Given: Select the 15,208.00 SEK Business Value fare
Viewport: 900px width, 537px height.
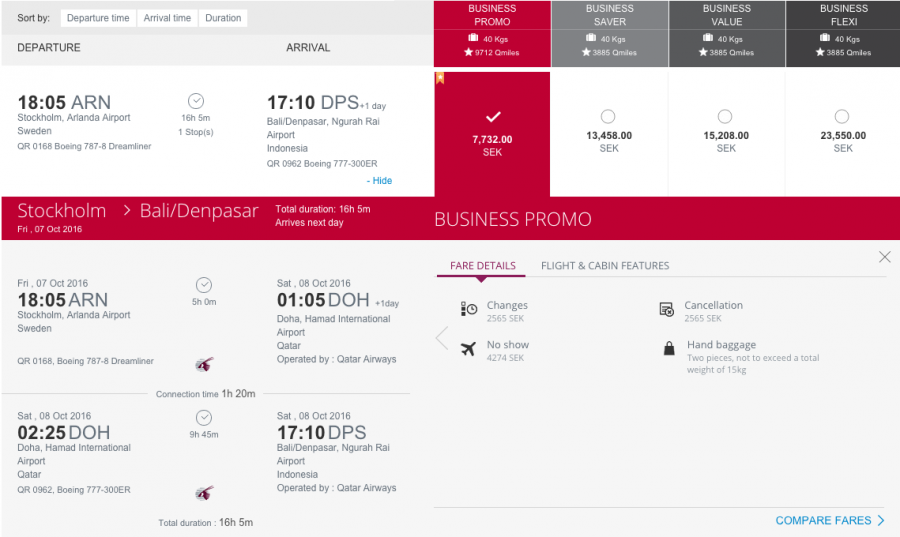Looking at the screenshot, I should [725, 116].
